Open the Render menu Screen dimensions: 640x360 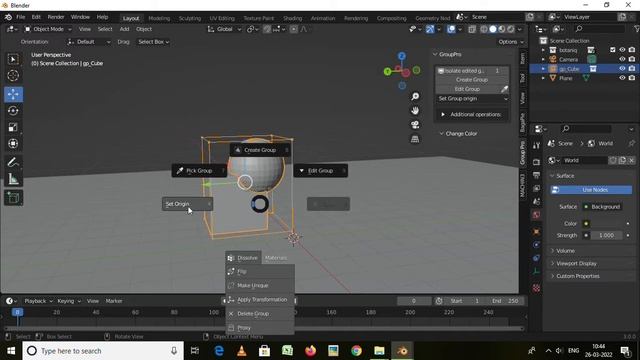coord(56,17)
